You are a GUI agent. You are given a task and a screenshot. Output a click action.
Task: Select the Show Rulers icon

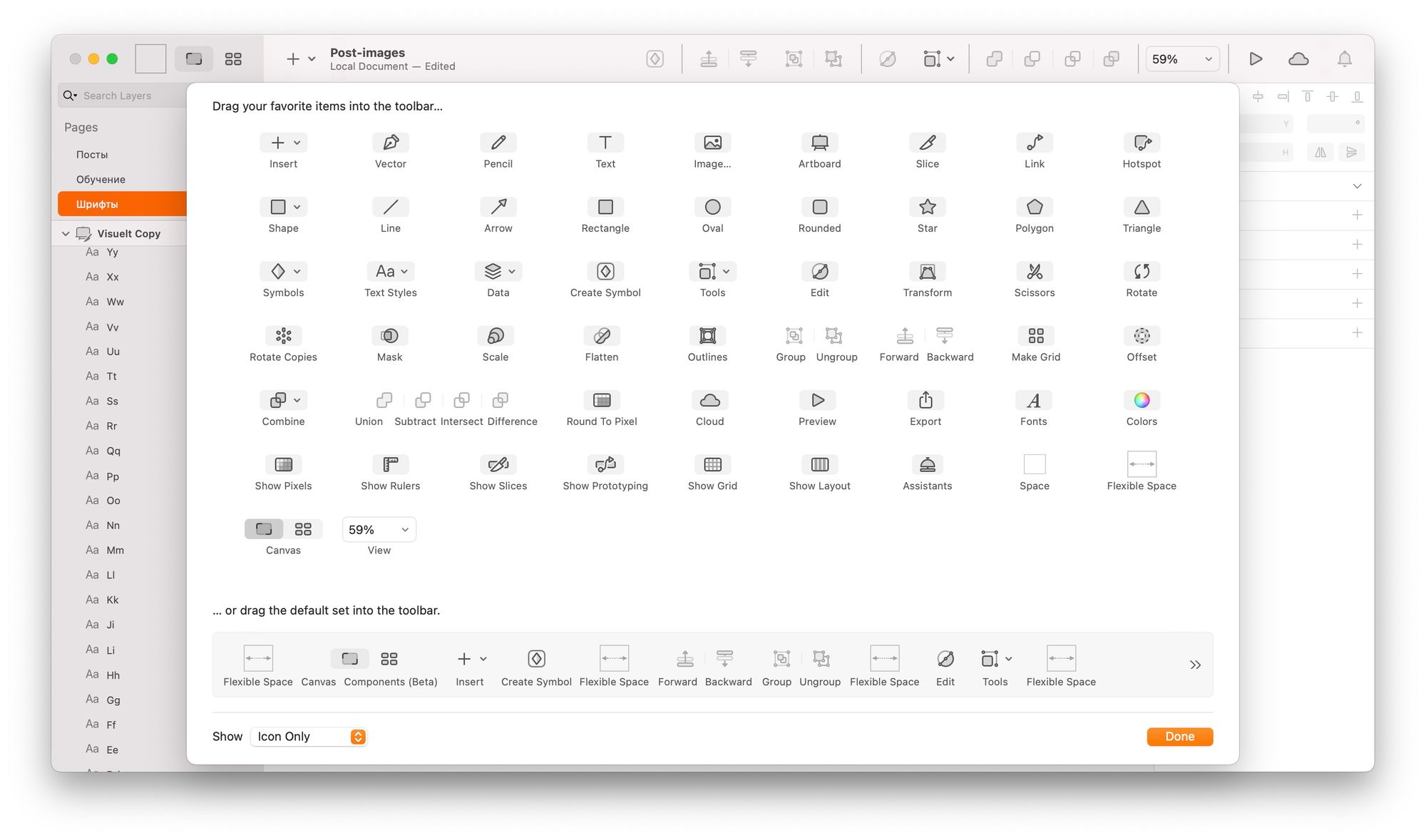tap(390, 464)
